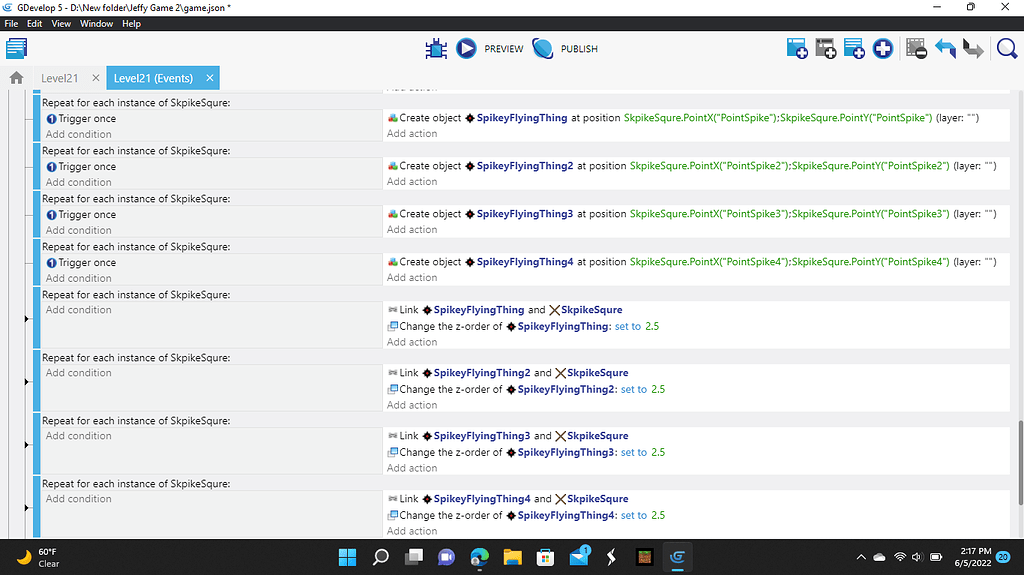Add a comment event
The width and height of the screenshot is (1024, 575).
click(854, 48)
